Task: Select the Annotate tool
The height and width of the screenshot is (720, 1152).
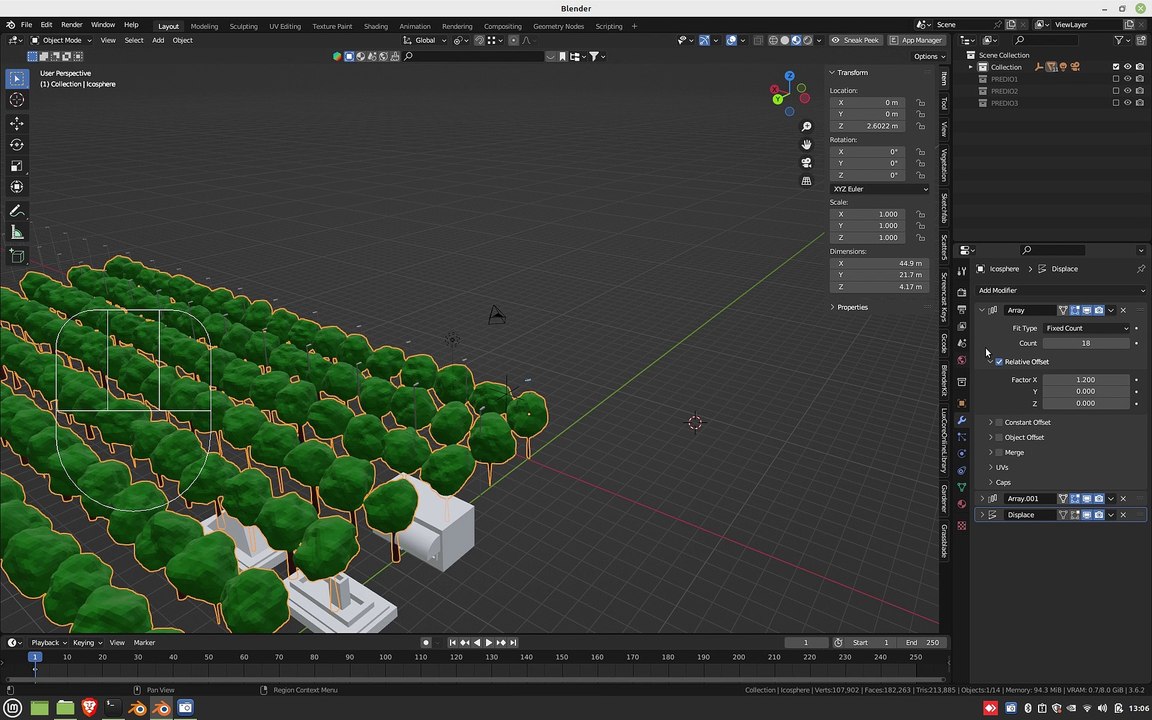Action: (x=17, y=211)
